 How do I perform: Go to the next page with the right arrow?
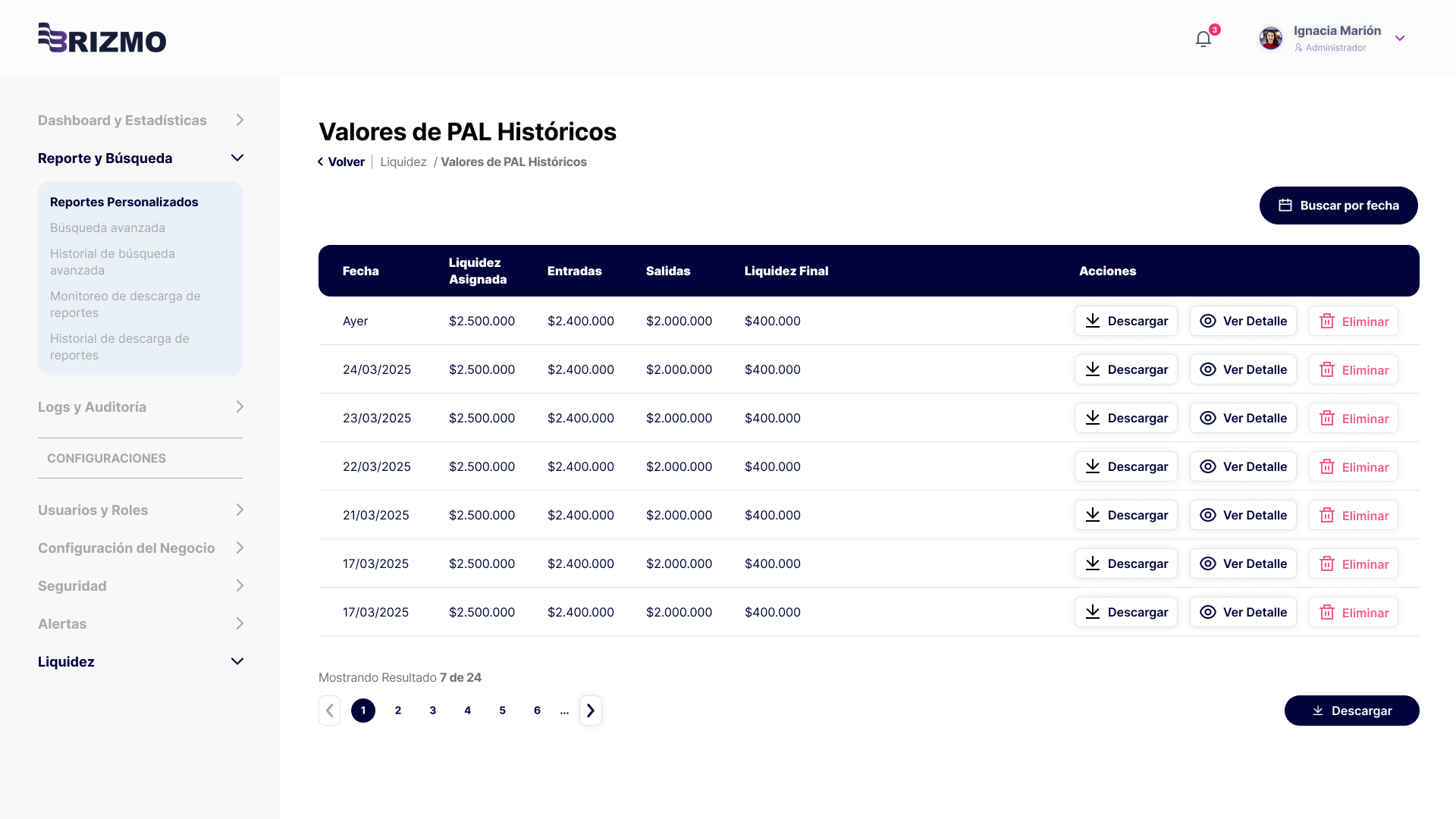tap(591, 711)
